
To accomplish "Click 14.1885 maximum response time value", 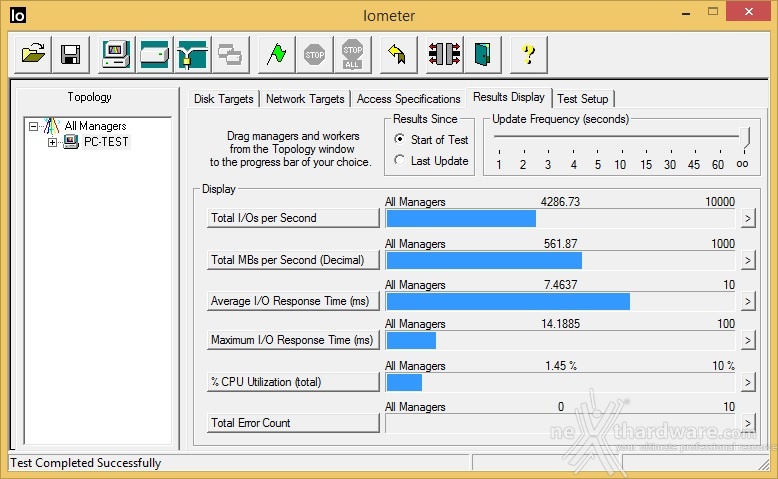I will click(x=560, y=324).
